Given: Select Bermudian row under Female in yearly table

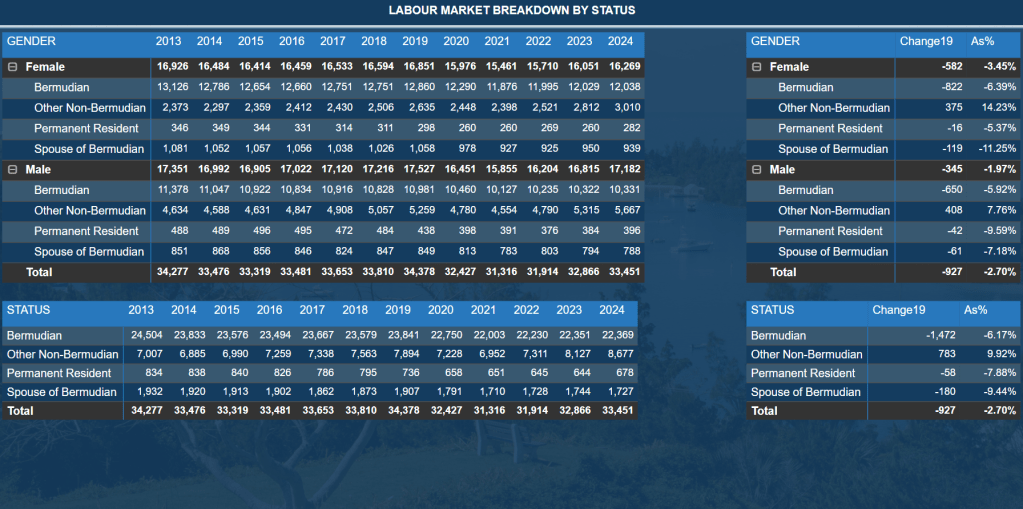Looking at the screenshot, I should tap(61, 88).
